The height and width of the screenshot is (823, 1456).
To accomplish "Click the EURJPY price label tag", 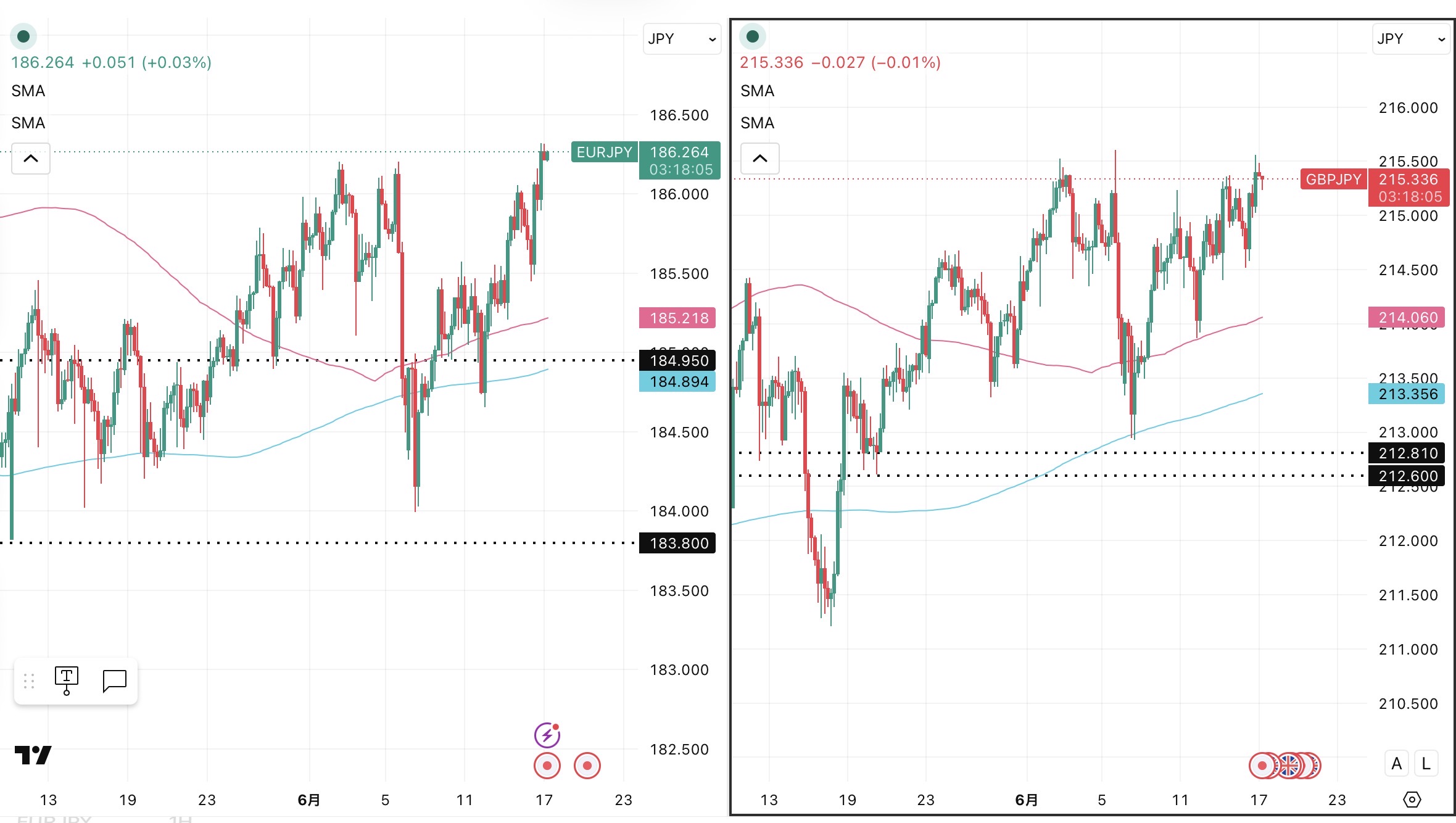I will [605, 152].
